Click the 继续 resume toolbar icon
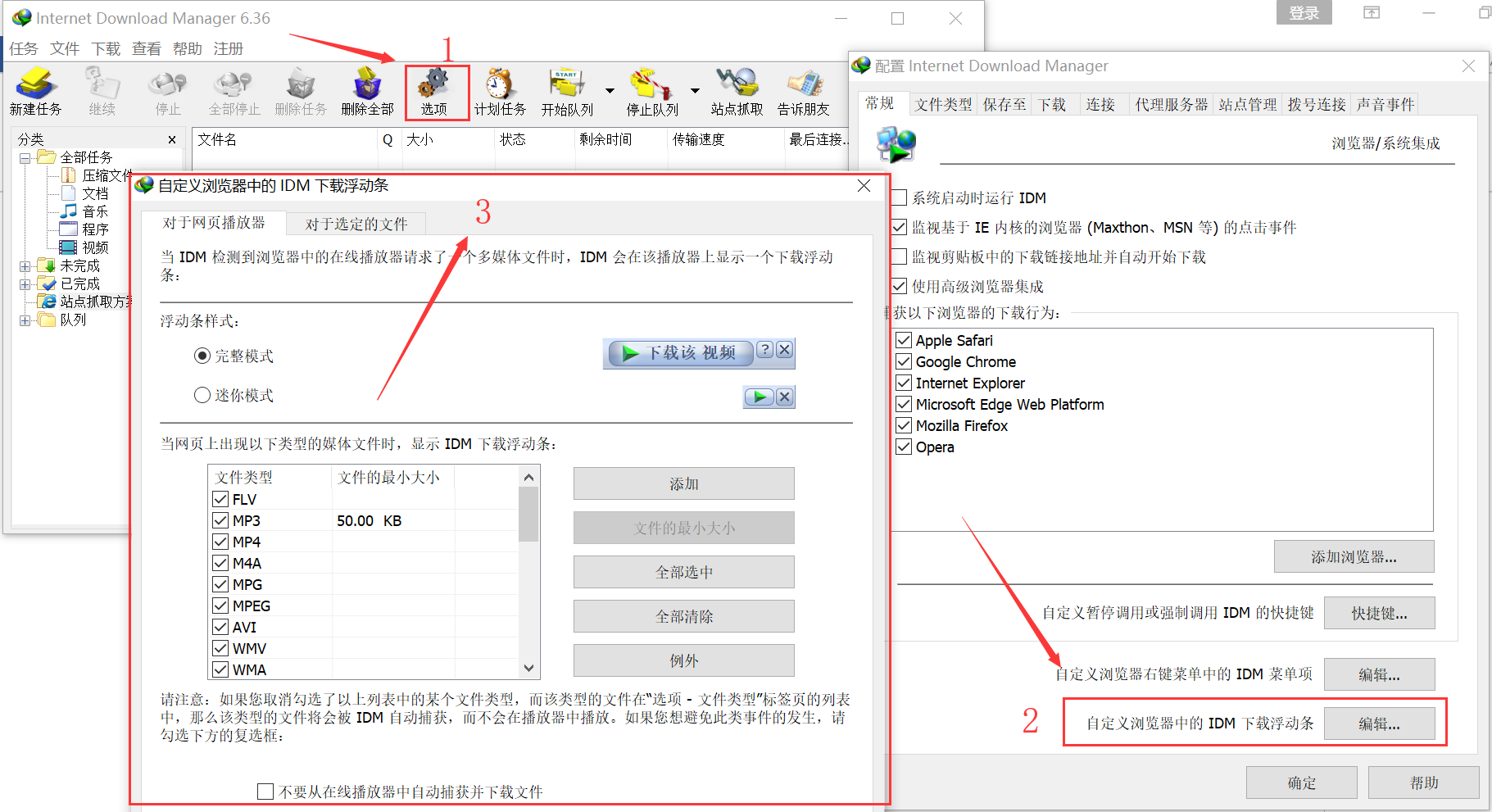The image size is (1492, 812). [102, 92]
